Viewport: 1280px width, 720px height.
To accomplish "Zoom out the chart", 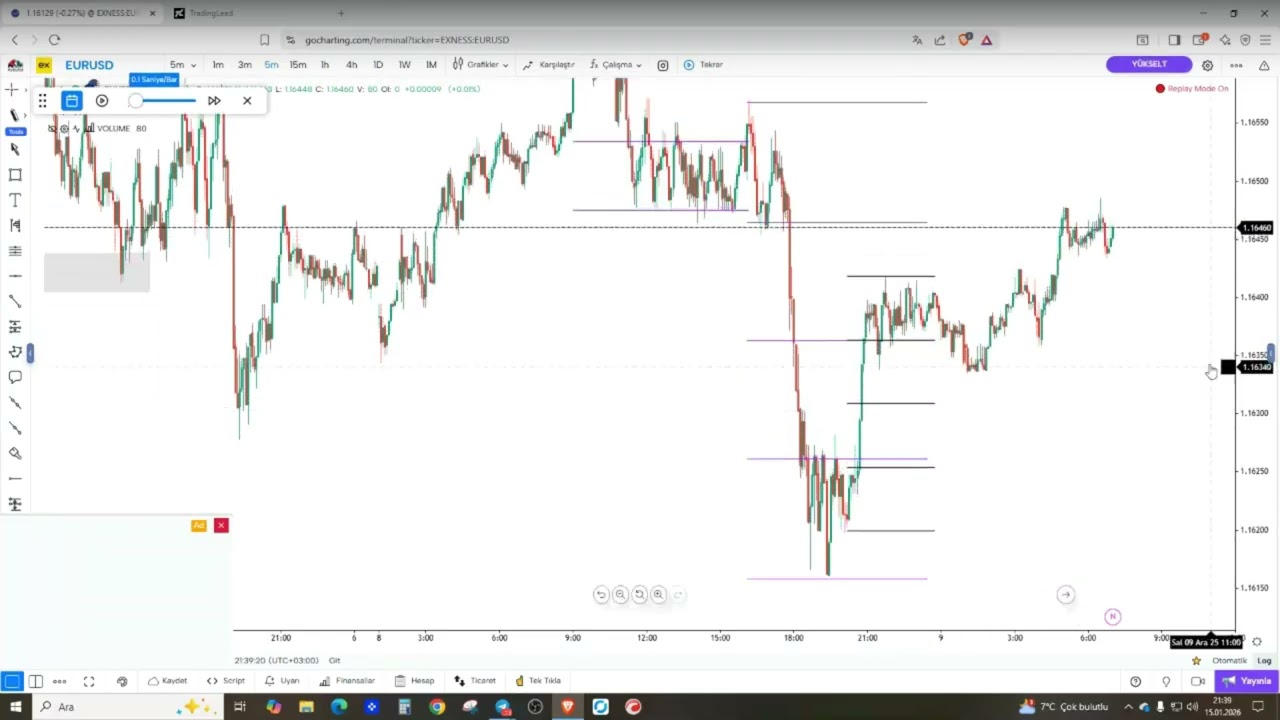I will coord(620,594).
